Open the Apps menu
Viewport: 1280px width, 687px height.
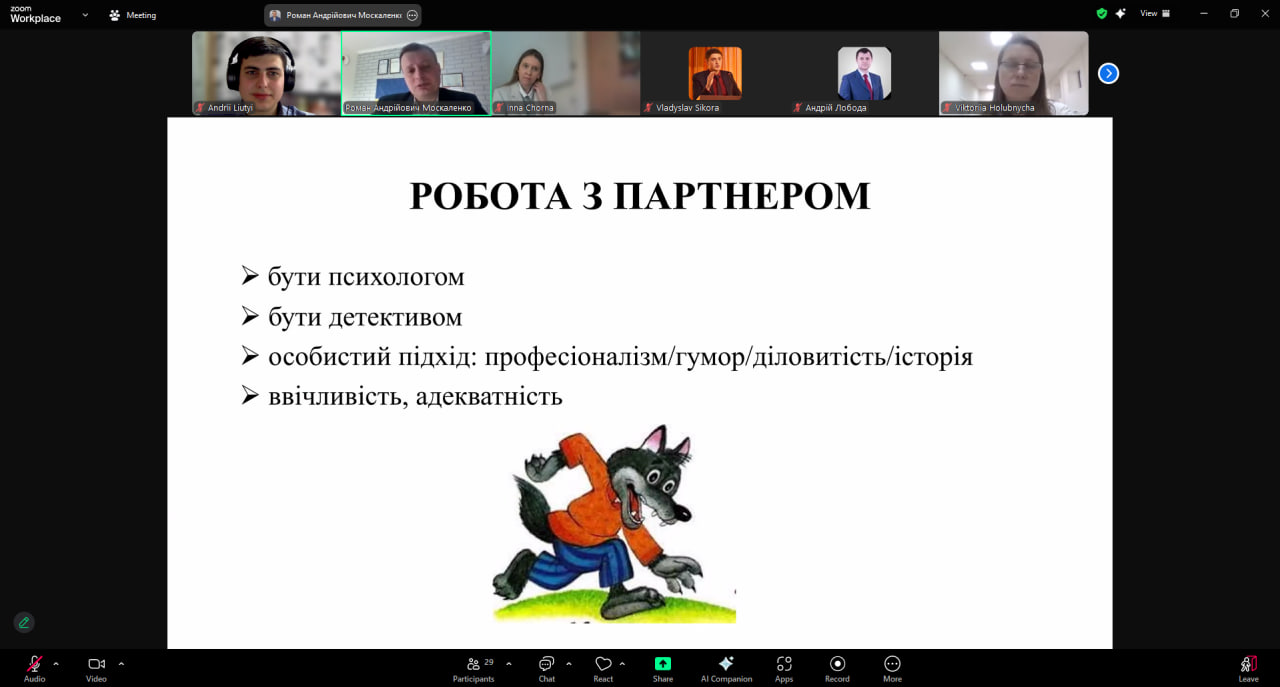click(x=784, y=668)
